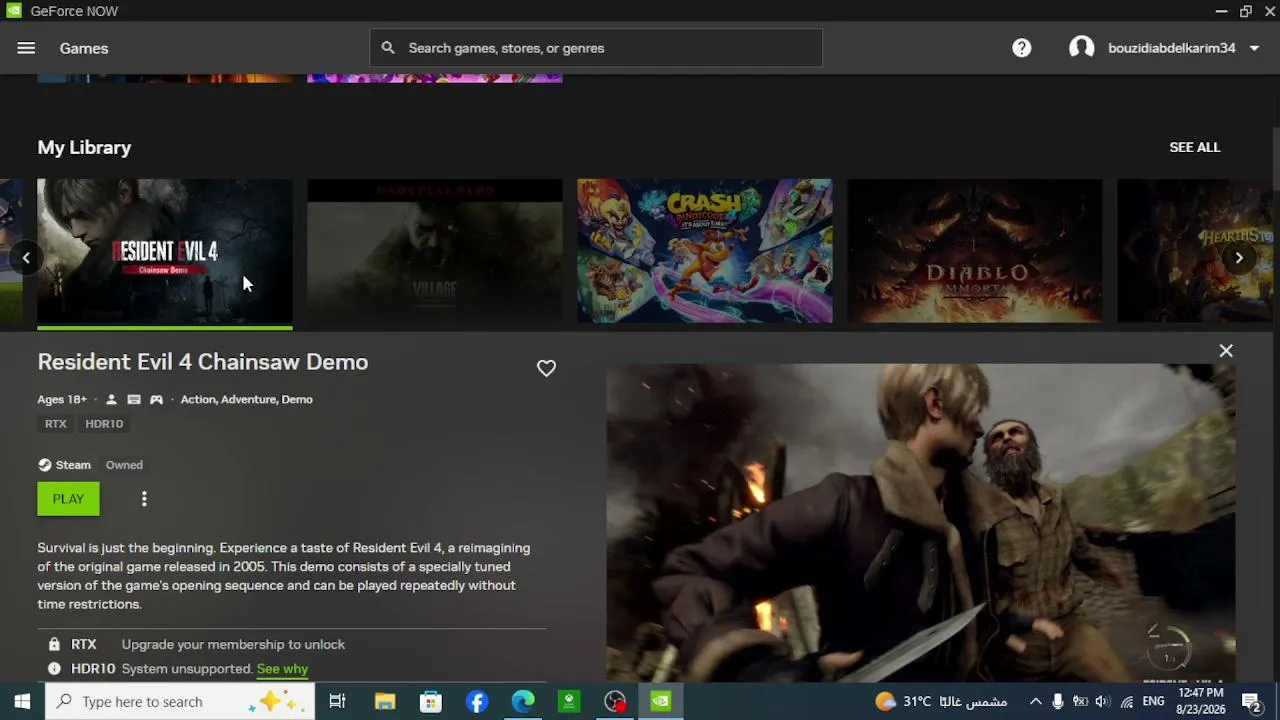Add Resident Evil 4 demo to favorites (heart)
This screenshot has width=1280, height=720.
pos(546,368)
